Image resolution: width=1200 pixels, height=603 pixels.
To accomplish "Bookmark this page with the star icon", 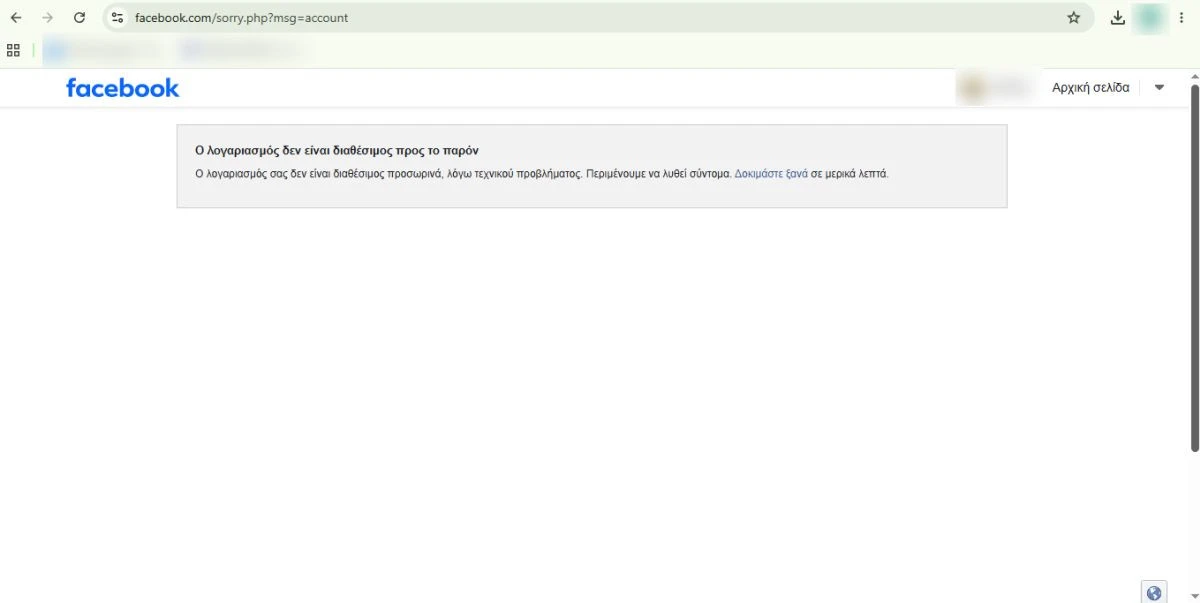I will point(1074,18).
